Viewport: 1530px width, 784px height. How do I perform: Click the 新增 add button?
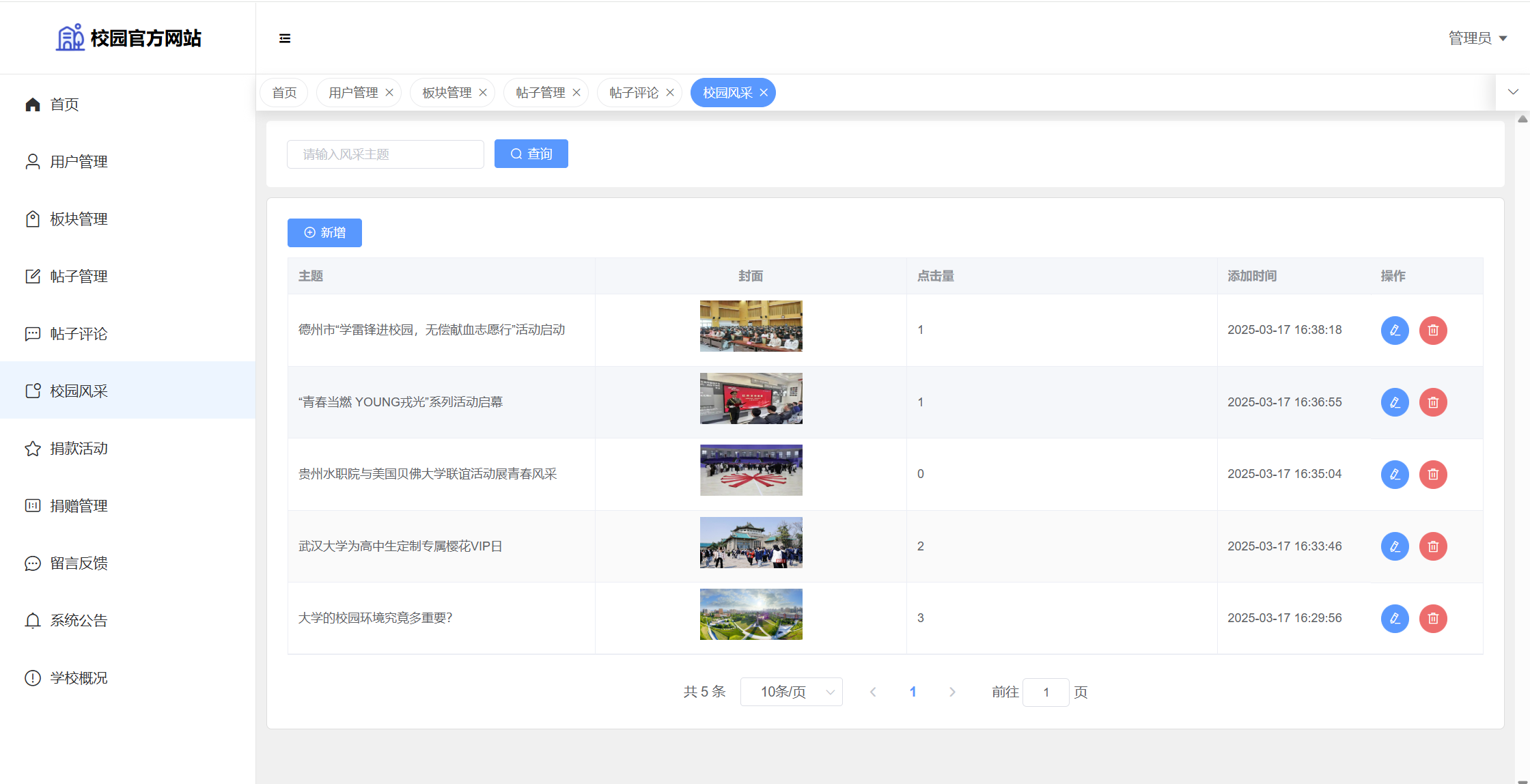(324, 233)
